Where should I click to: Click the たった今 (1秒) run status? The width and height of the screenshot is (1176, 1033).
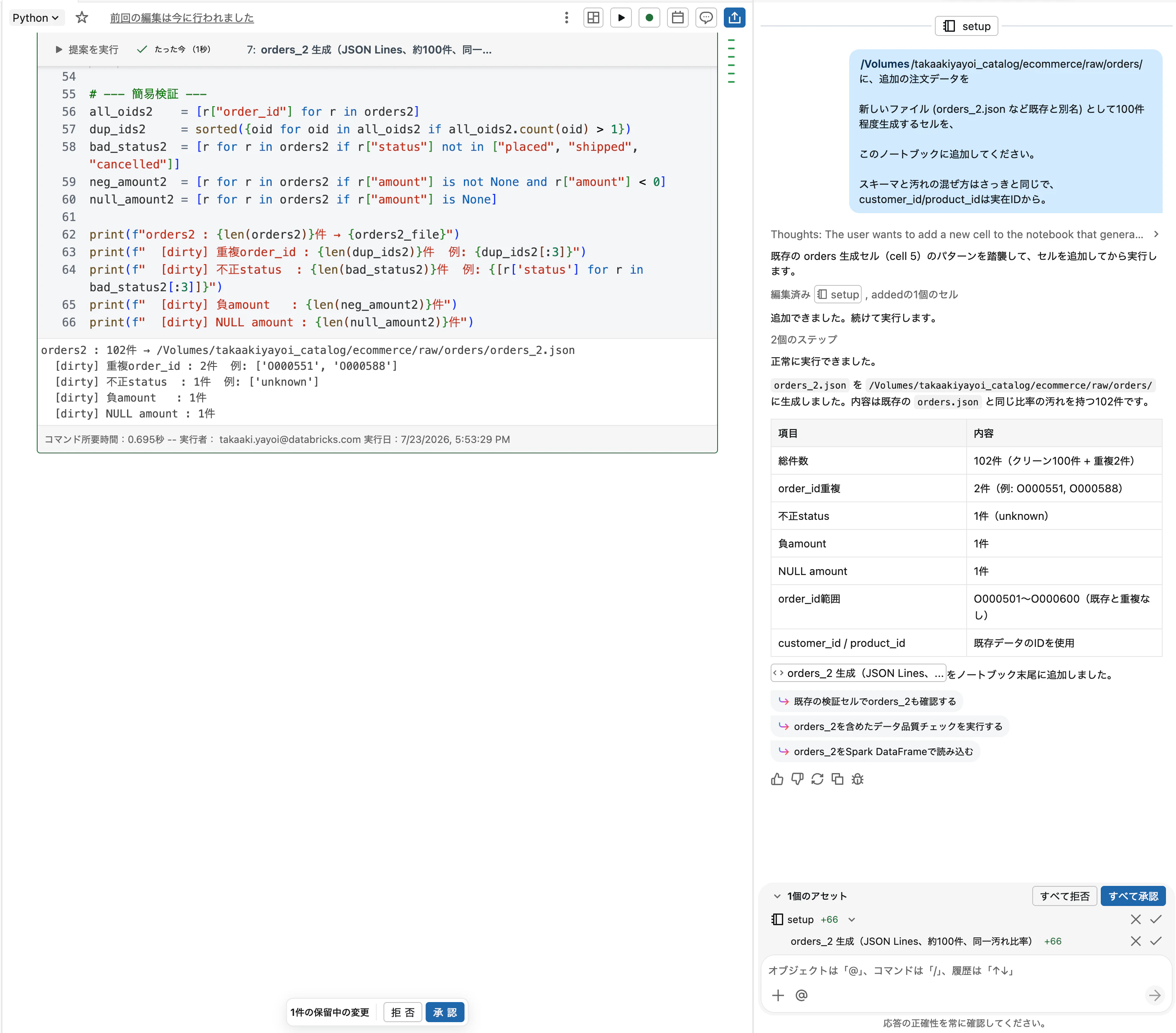(174, 49)
